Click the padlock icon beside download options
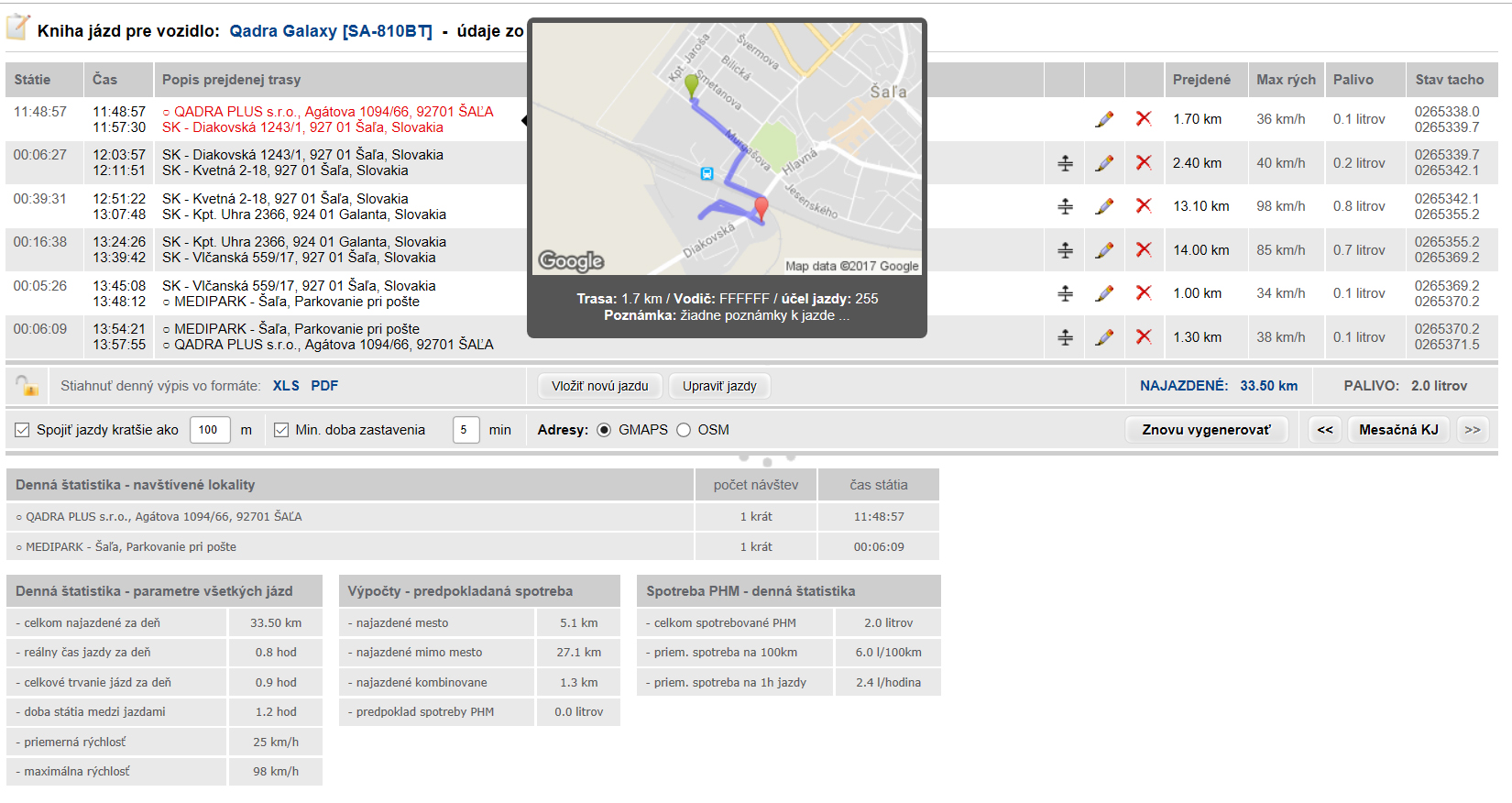 27,386
